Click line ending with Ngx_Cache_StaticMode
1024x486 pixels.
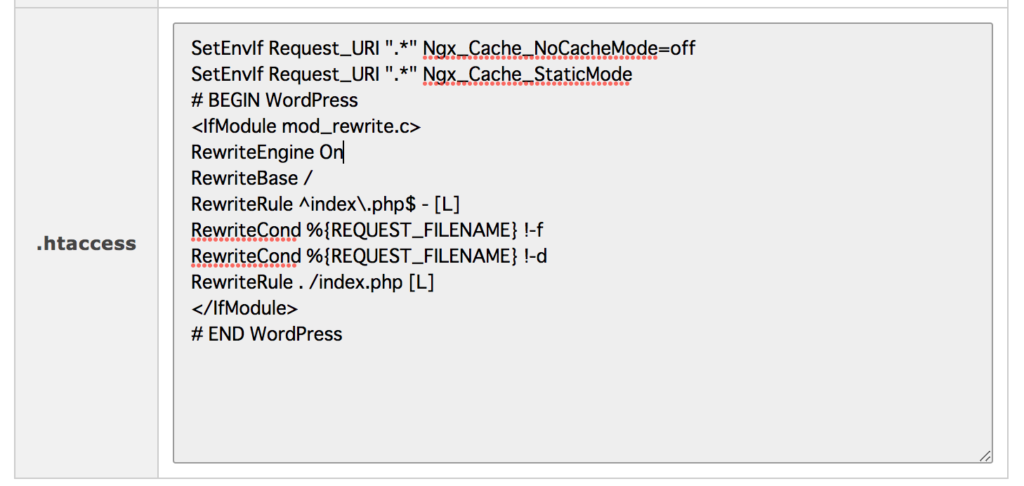[411, 74]
